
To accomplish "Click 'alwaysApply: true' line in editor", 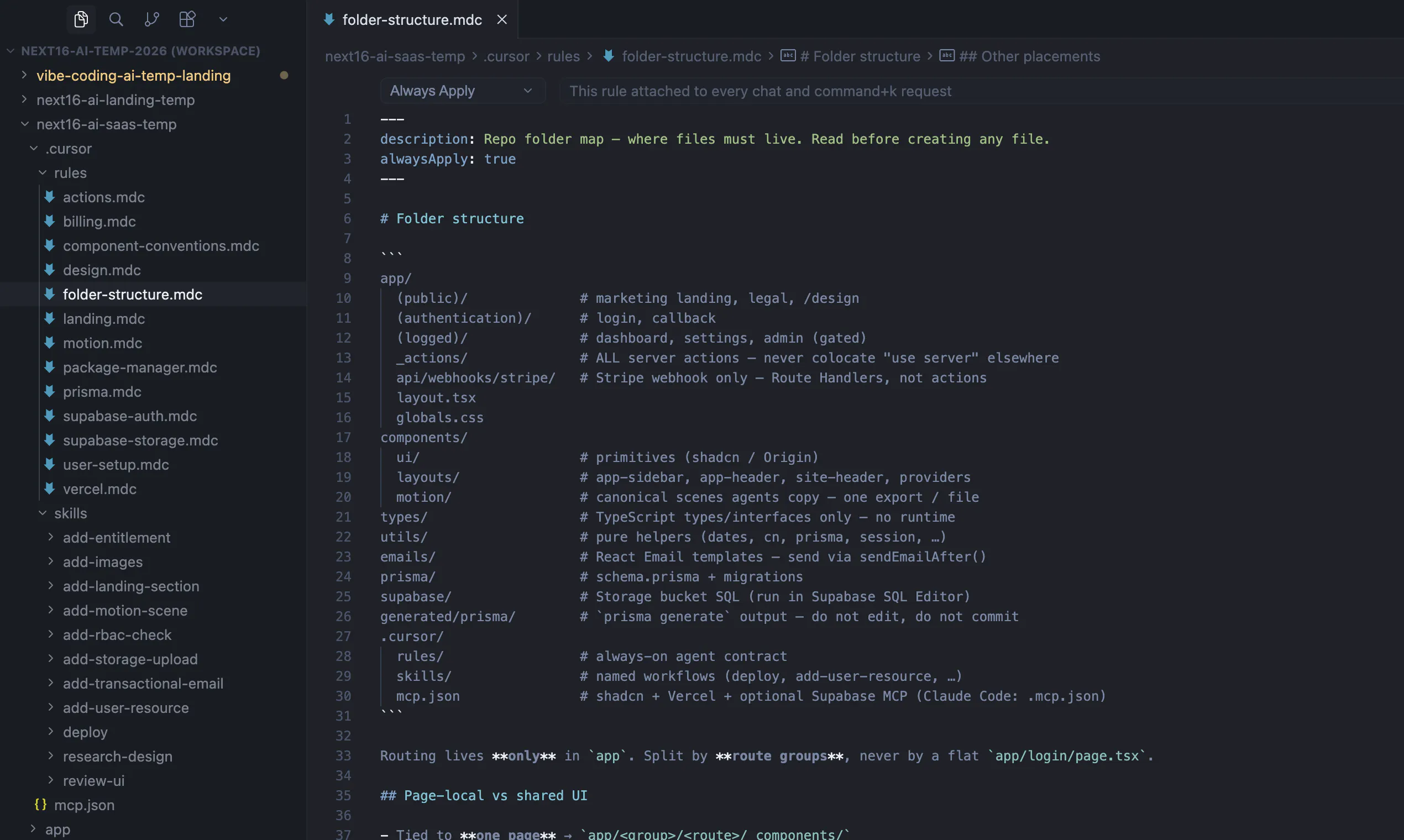I will pyautogui.click(x=448, y=159).
